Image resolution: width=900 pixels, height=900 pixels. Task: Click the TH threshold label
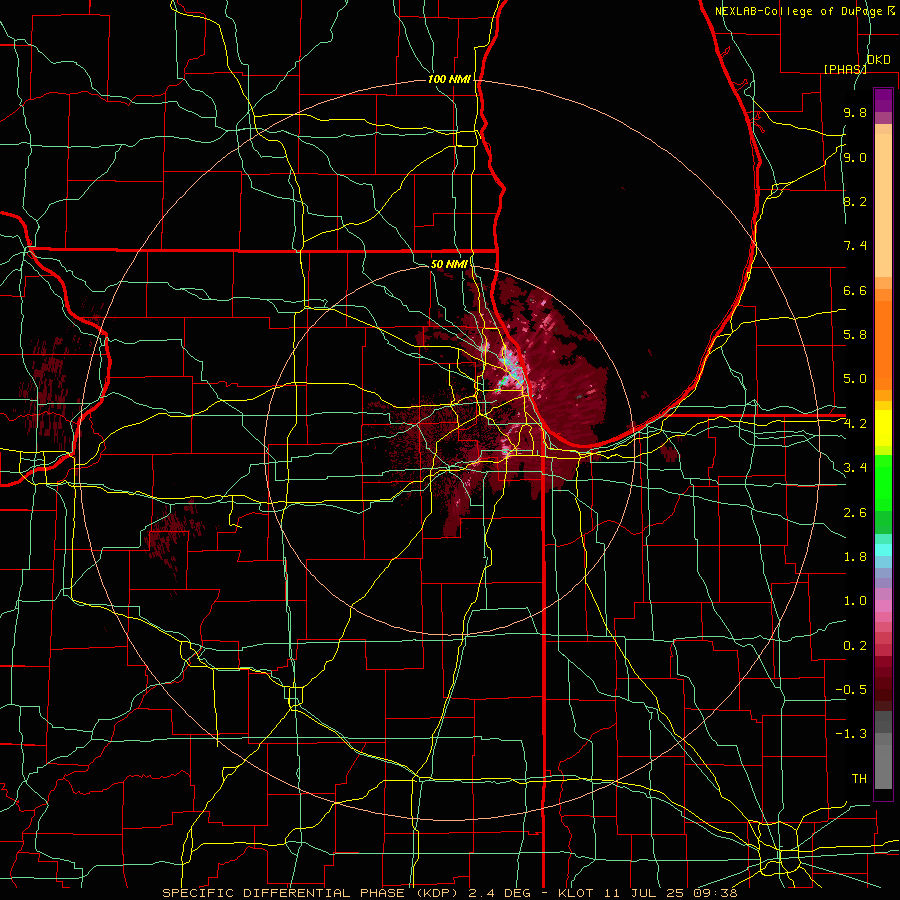pyautogui.click(x=859, y=779)
